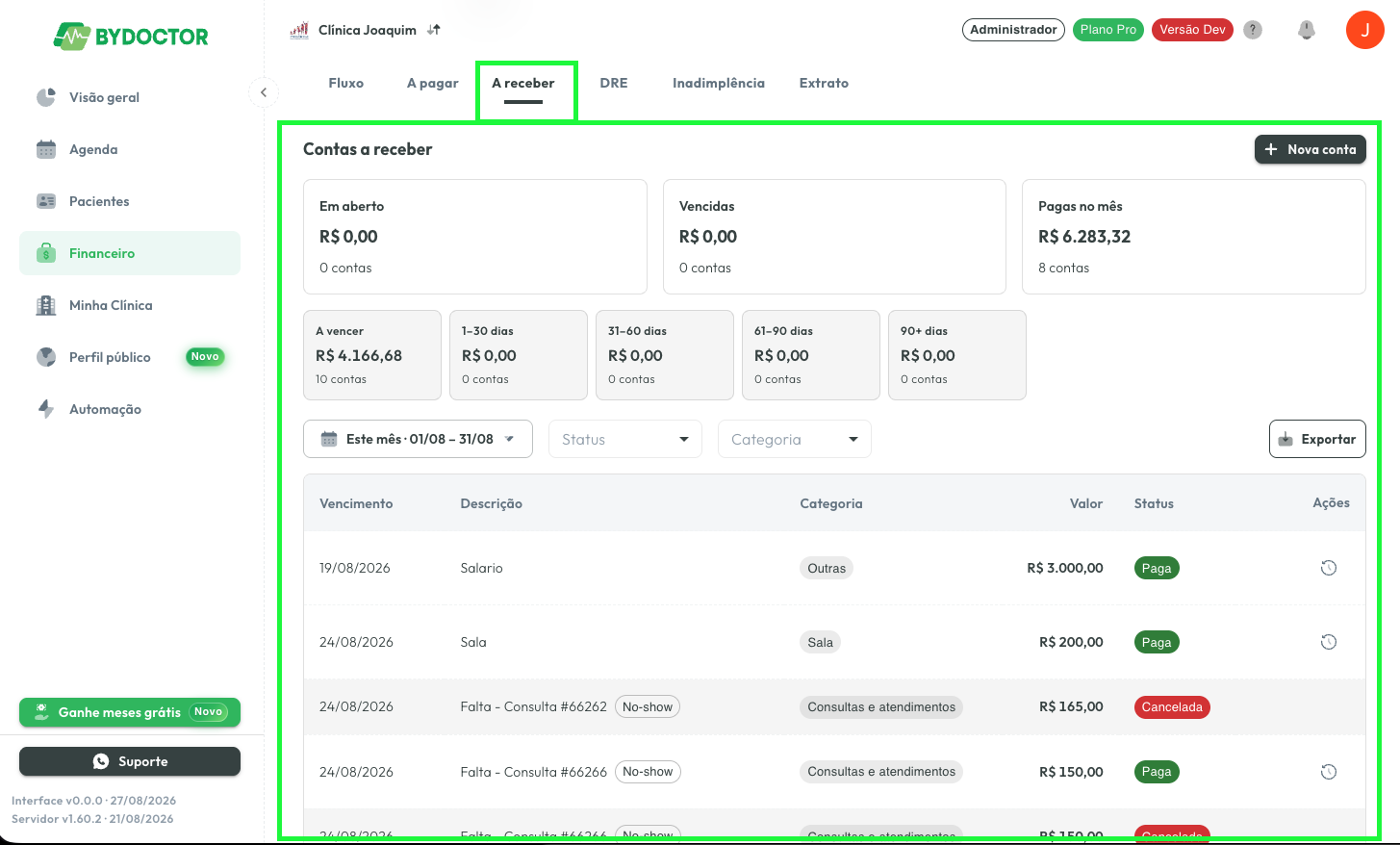This screenshot has width=1400, height=845.
Task: Click the 31–60 dias aging card
Action: (665, 355)
